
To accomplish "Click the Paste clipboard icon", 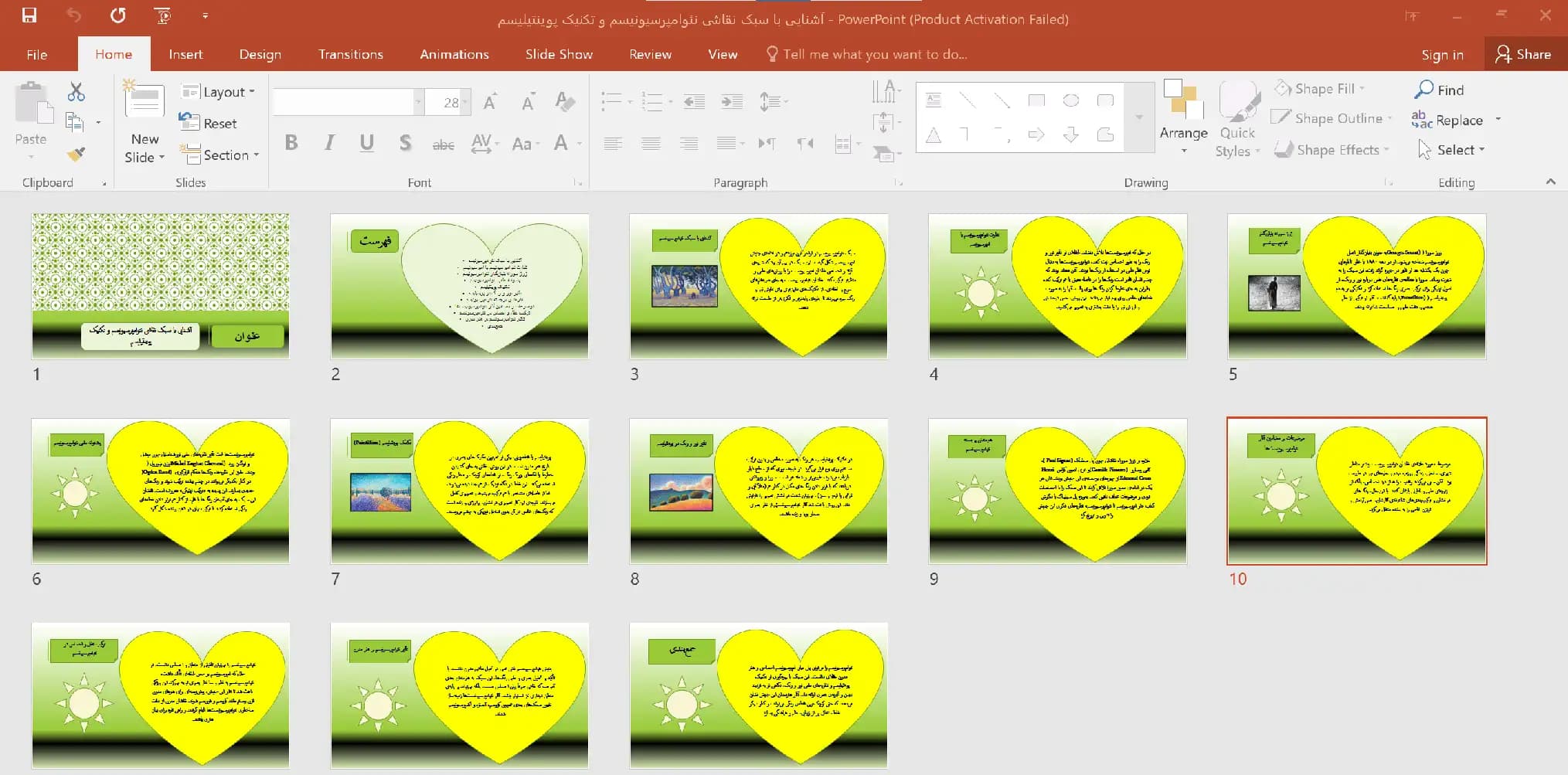I will (33, 104).
